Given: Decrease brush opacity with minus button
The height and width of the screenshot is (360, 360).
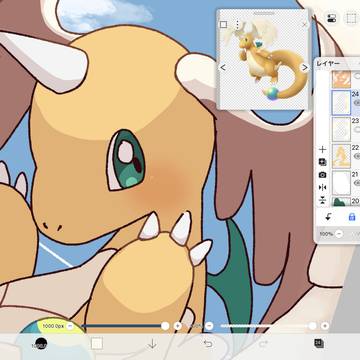Looking at the screenshot, I should [x=209, y=326].
